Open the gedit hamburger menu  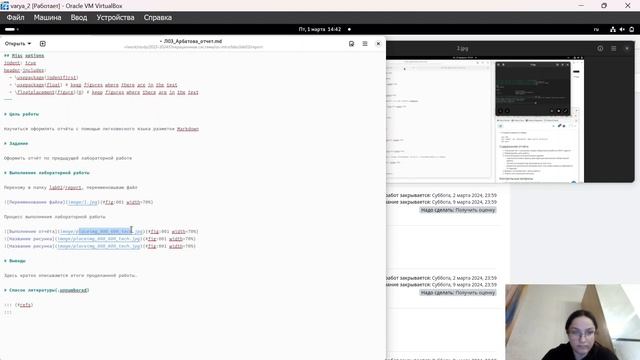(365, 44)
